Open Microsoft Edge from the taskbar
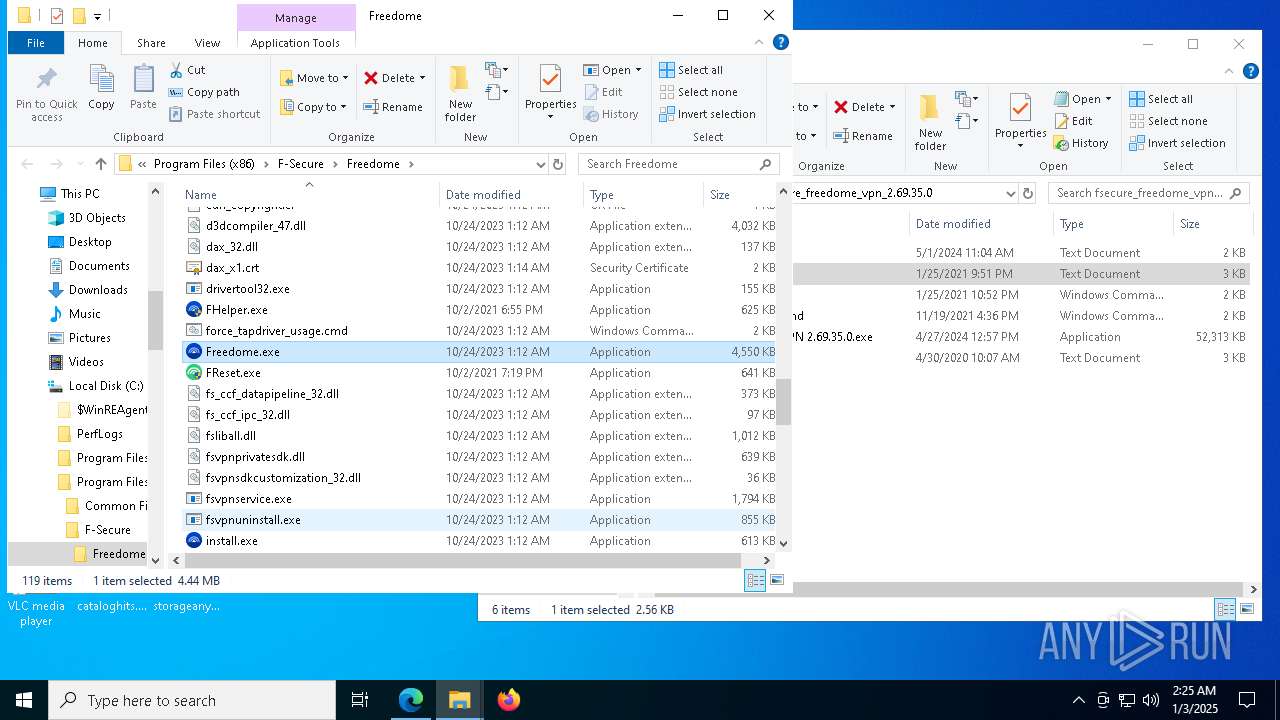The height and width of the screenshot is (720, 1280). click(x=411, y=700)
